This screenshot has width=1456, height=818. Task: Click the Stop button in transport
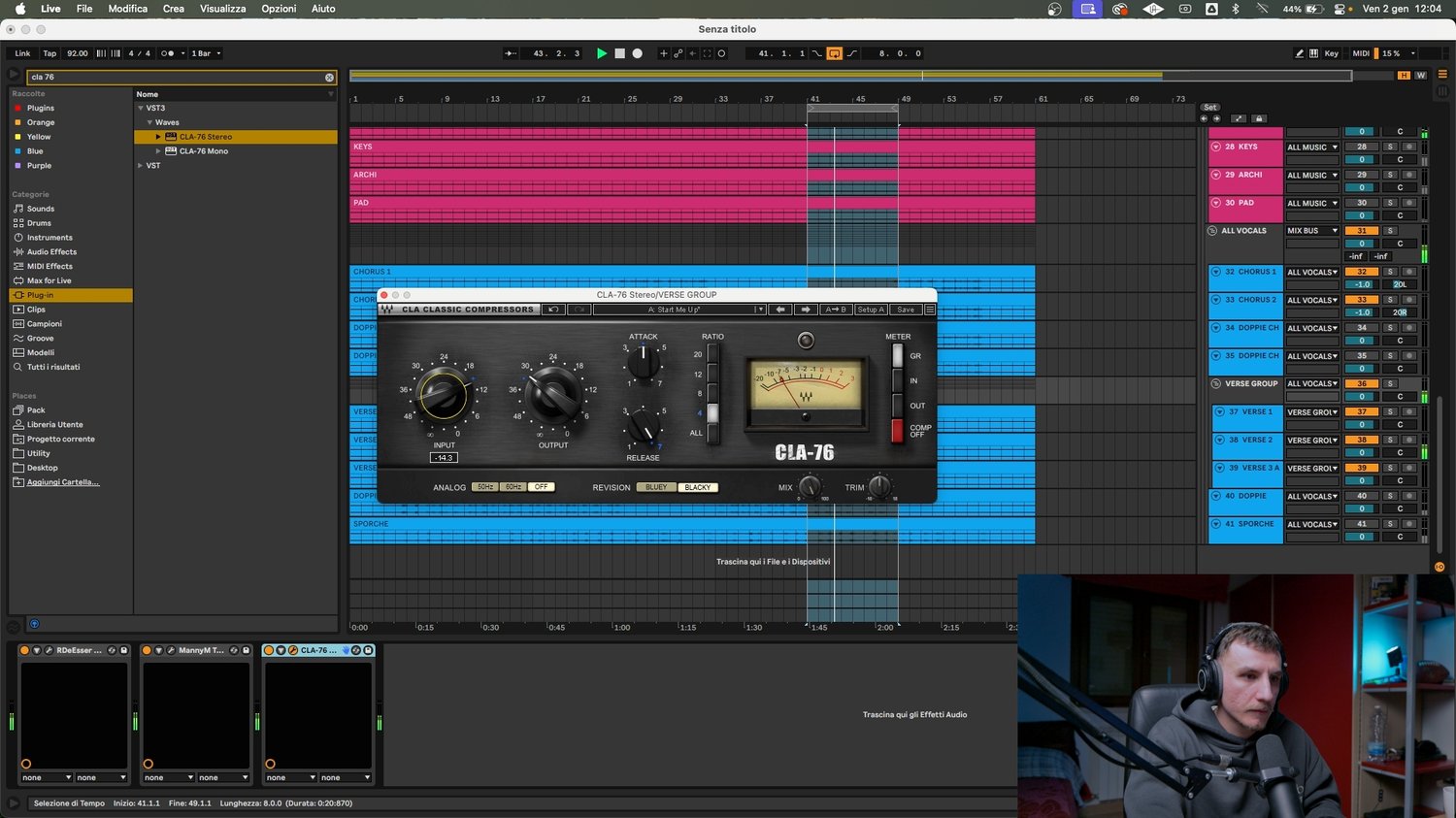[x=619, y=53]
